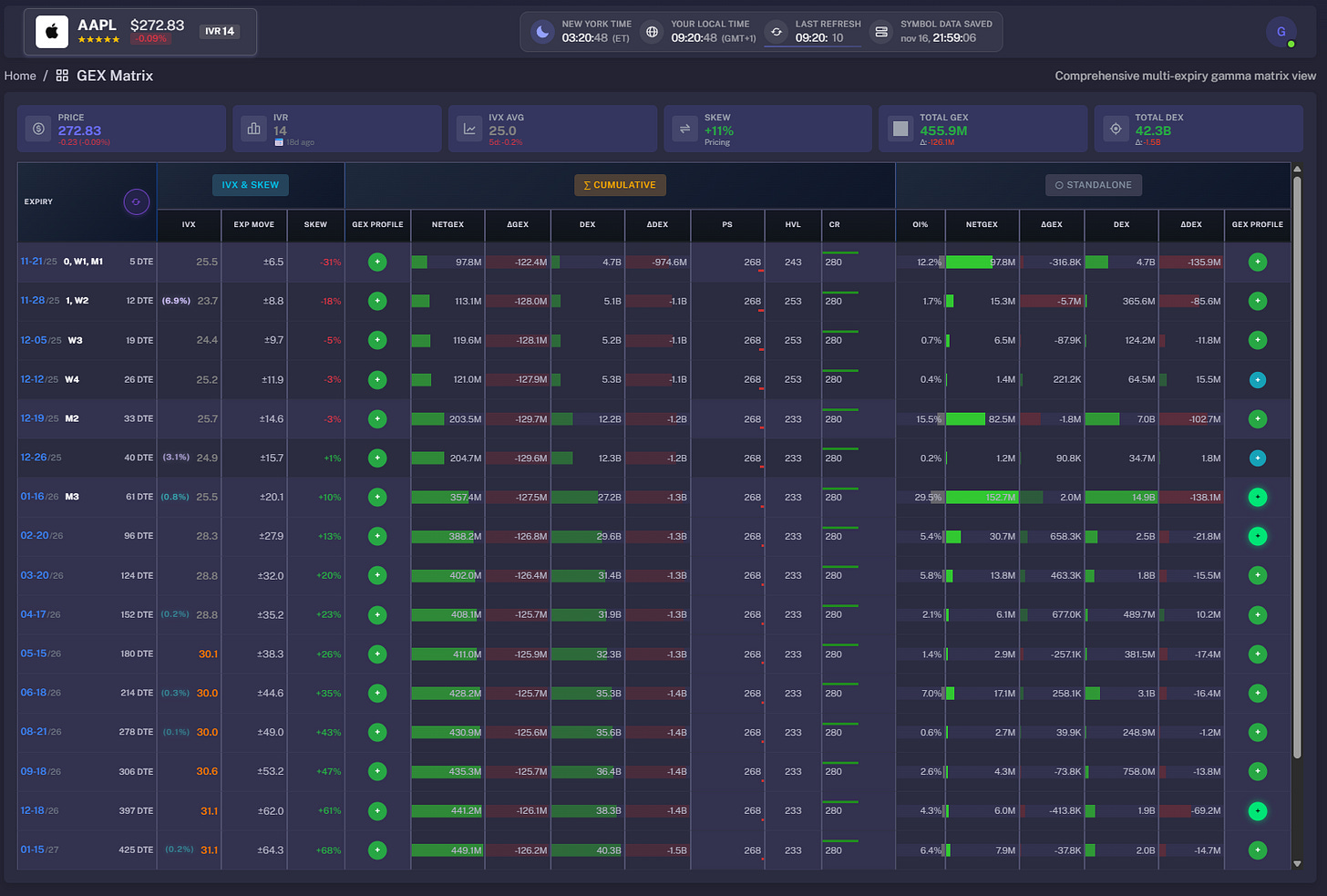This screenshot has width=1327, height=896.
Task: Click the IVX value 30.1 for 05-15
Action: [208, 654]
